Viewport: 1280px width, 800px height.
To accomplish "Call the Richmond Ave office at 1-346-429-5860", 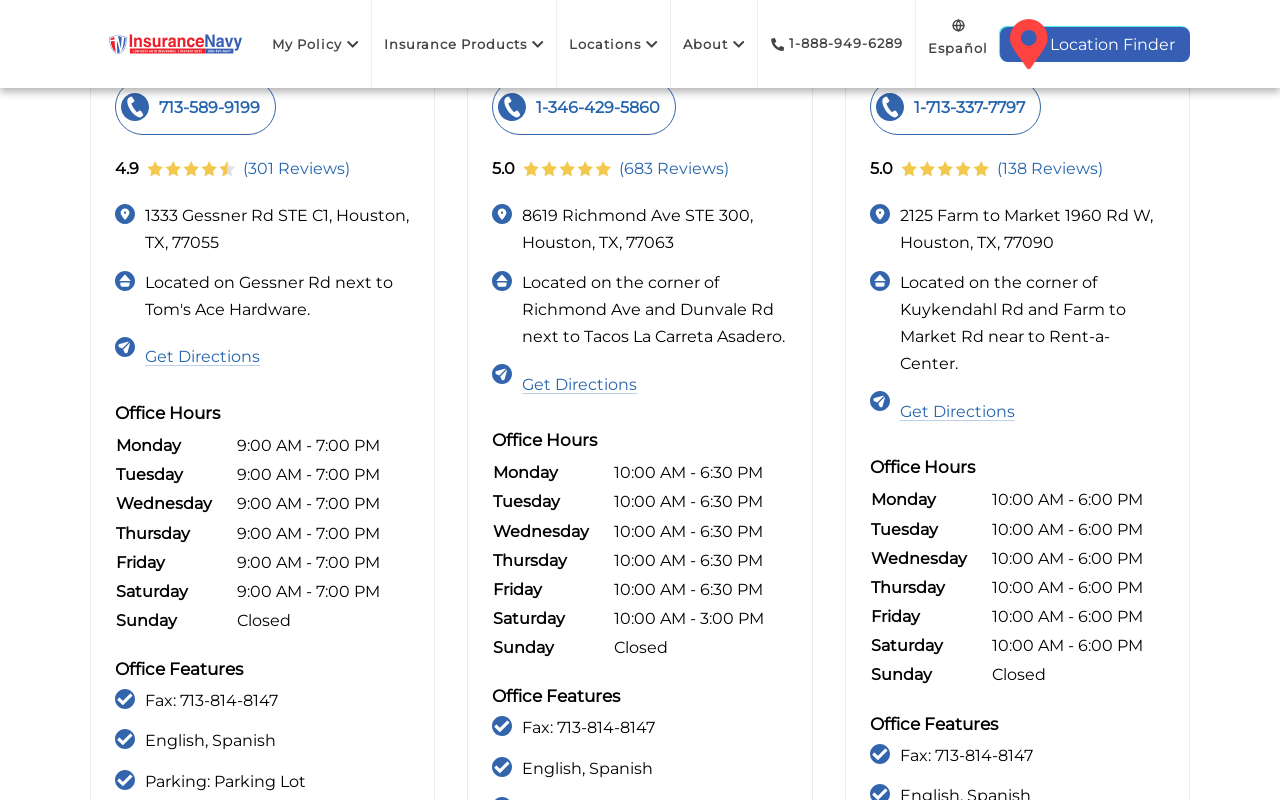I will (584, 108).
